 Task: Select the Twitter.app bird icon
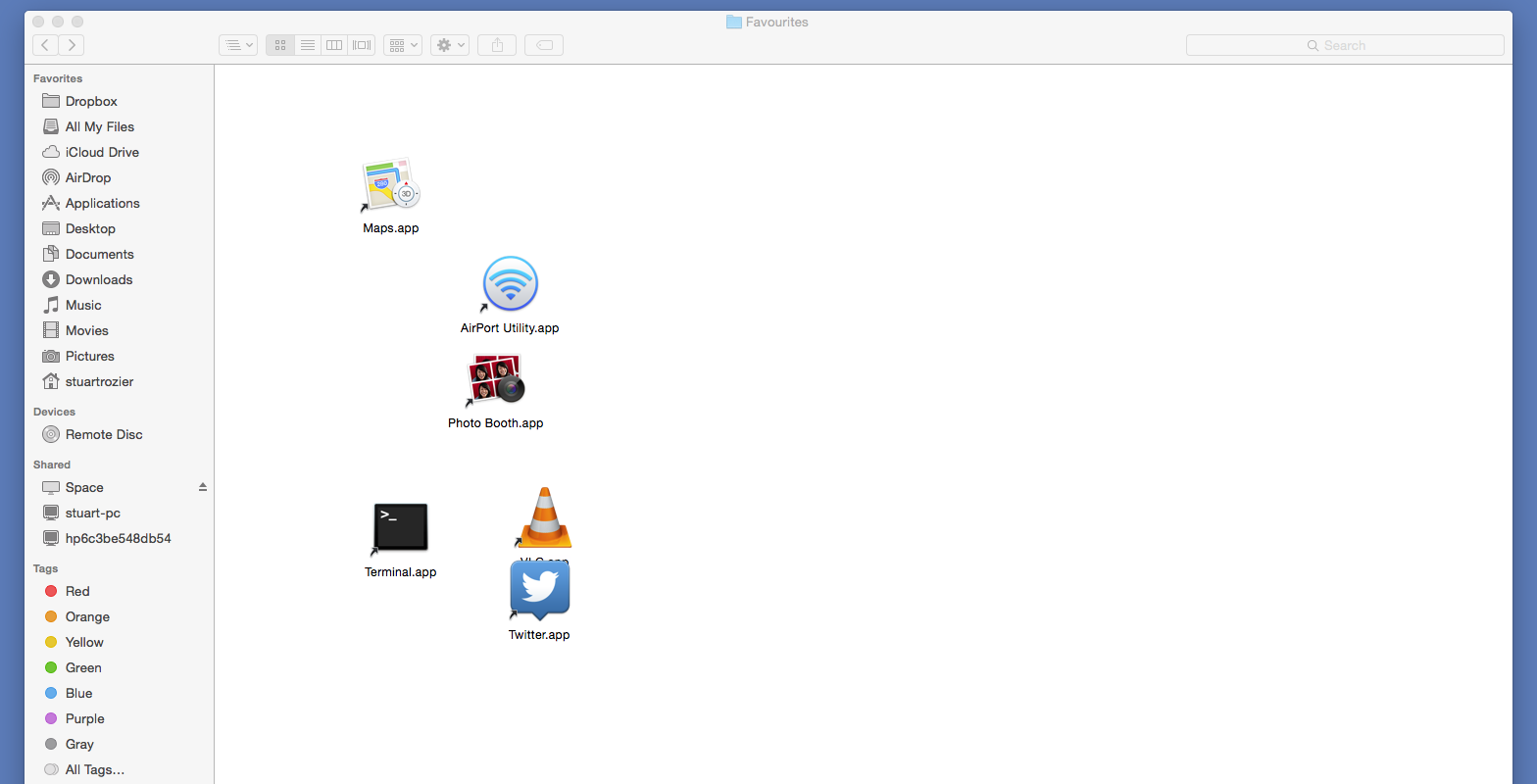(539, 590)
